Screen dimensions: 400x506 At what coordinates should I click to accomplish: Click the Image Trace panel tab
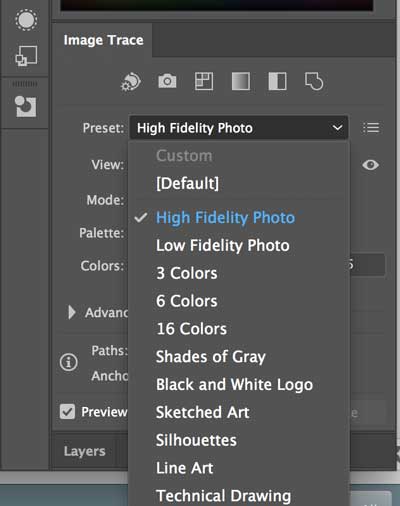103,40
